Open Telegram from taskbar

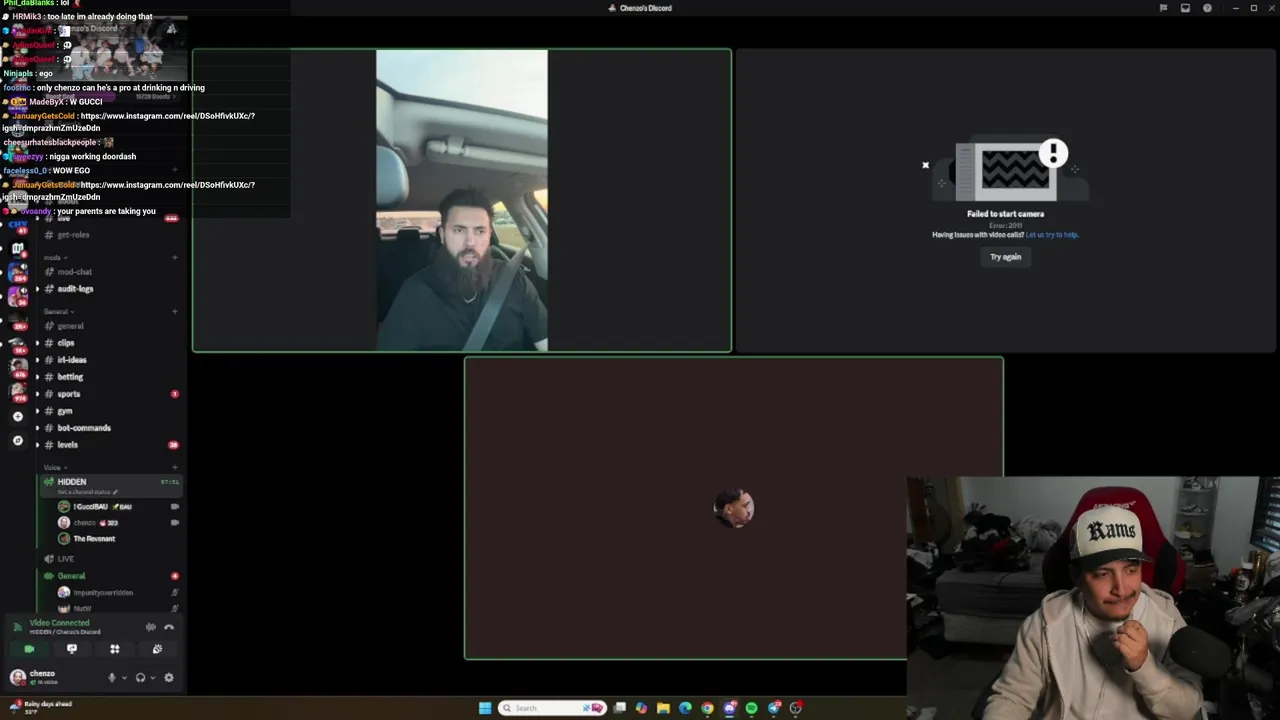pyautogui.click(x=774, y=708)
